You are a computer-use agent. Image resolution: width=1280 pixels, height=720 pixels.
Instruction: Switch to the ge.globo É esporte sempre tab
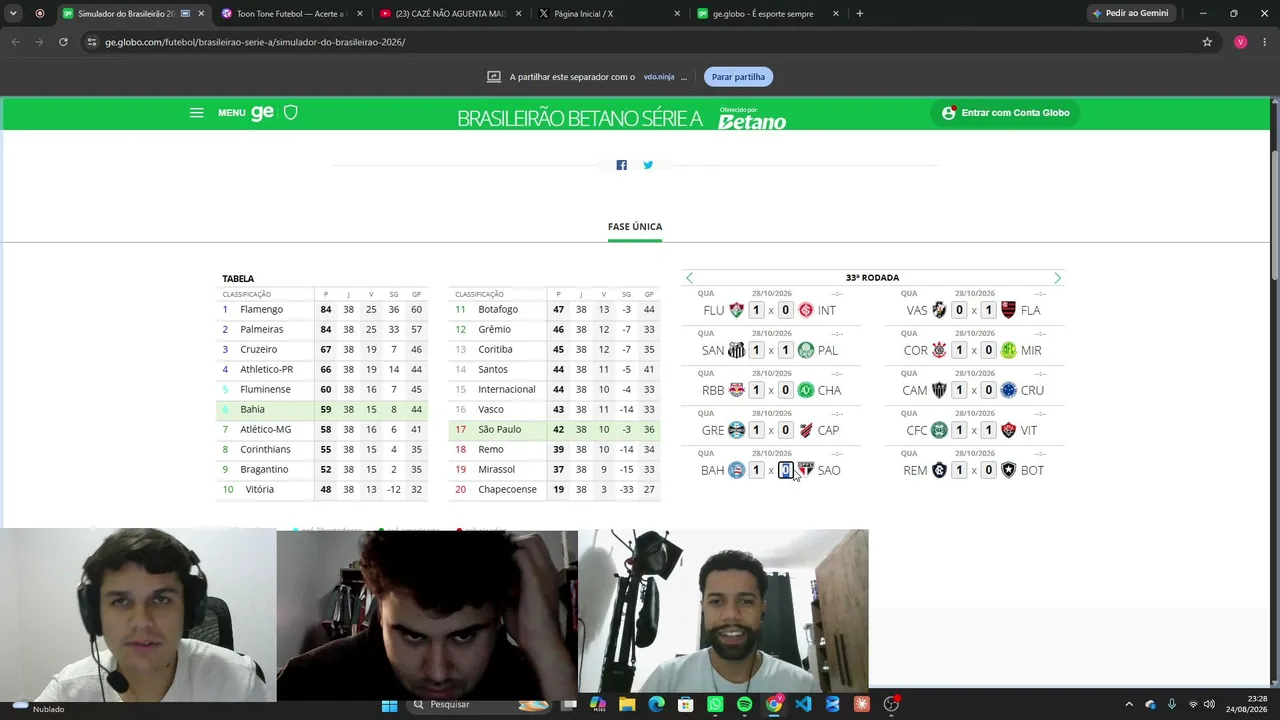pos(768,14)
